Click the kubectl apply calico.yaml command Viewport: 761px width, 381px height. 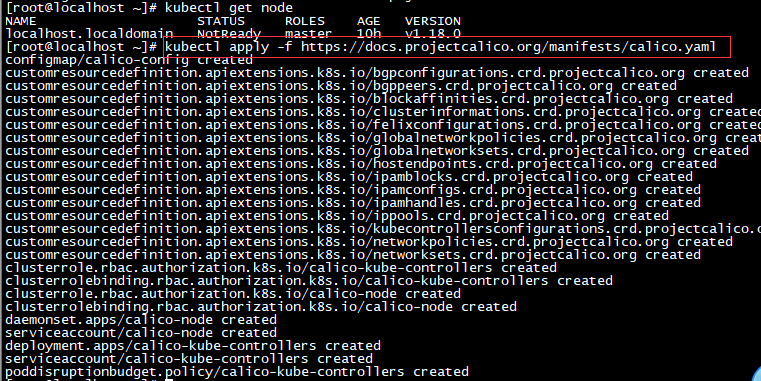point(441,47)
